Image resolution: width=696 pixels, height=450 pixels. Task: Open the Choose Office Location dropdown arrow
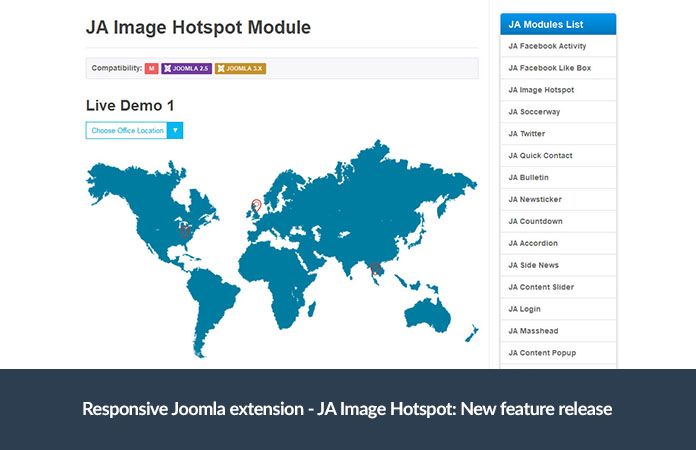[x=175, y=130]
